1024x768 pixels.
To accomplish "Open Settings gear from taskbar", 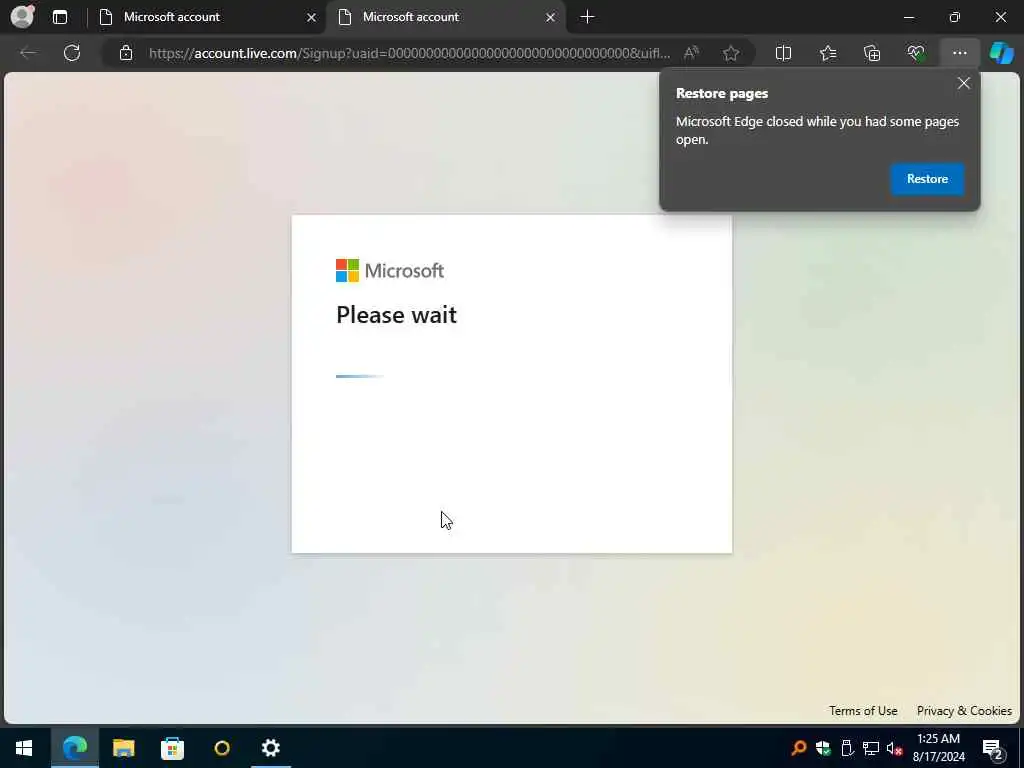I will pos(270,748).
